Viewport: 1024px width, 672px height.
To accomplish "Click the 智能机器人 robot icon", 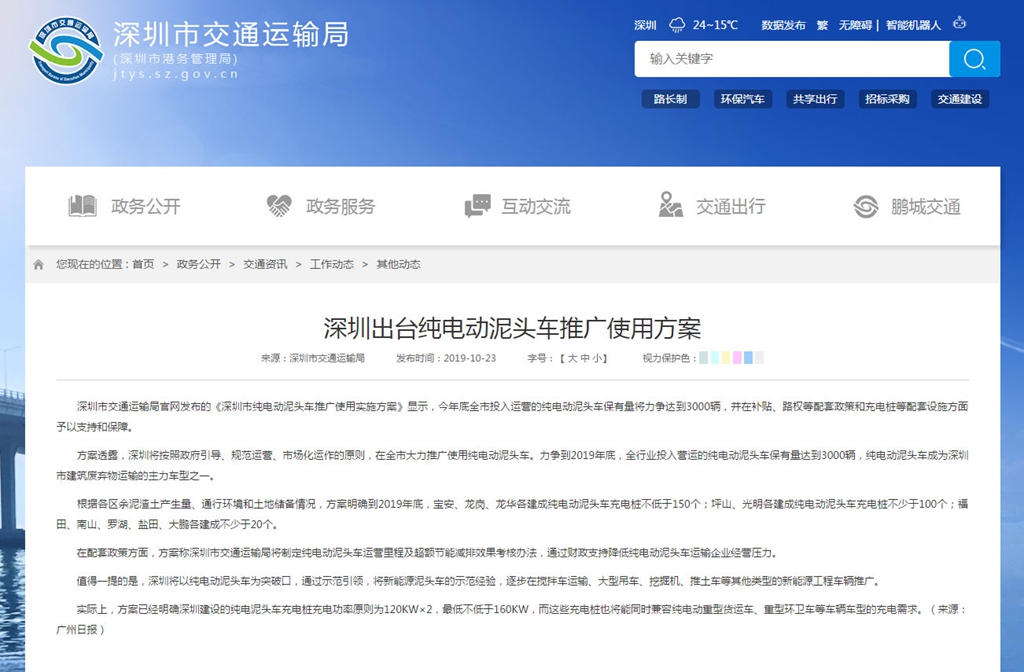I will [959, 23].
